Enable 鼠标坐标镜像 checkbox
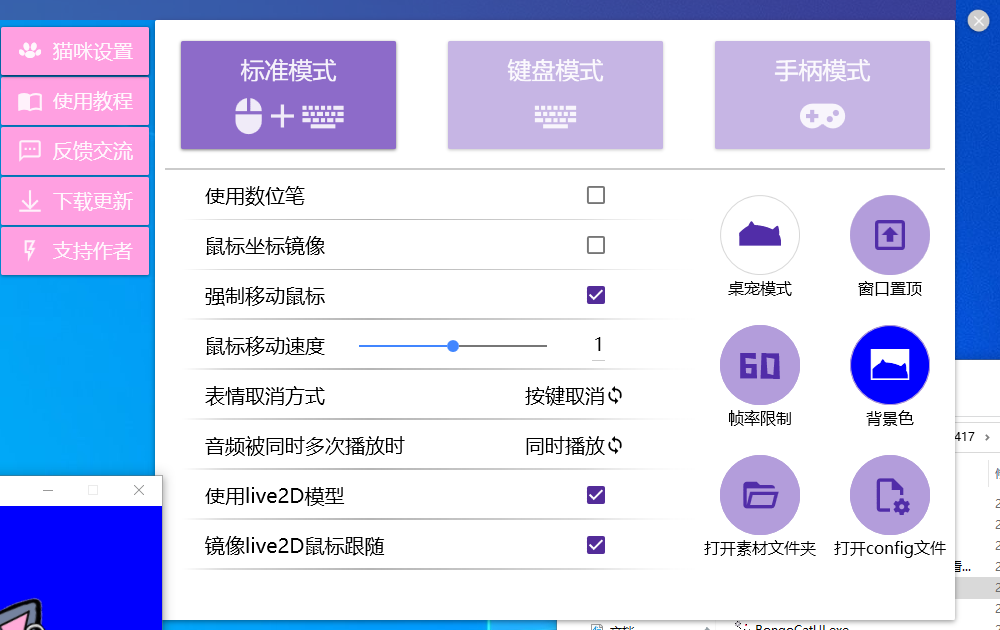Screen dimensions: 1000x630 click(x=596, y=245)
